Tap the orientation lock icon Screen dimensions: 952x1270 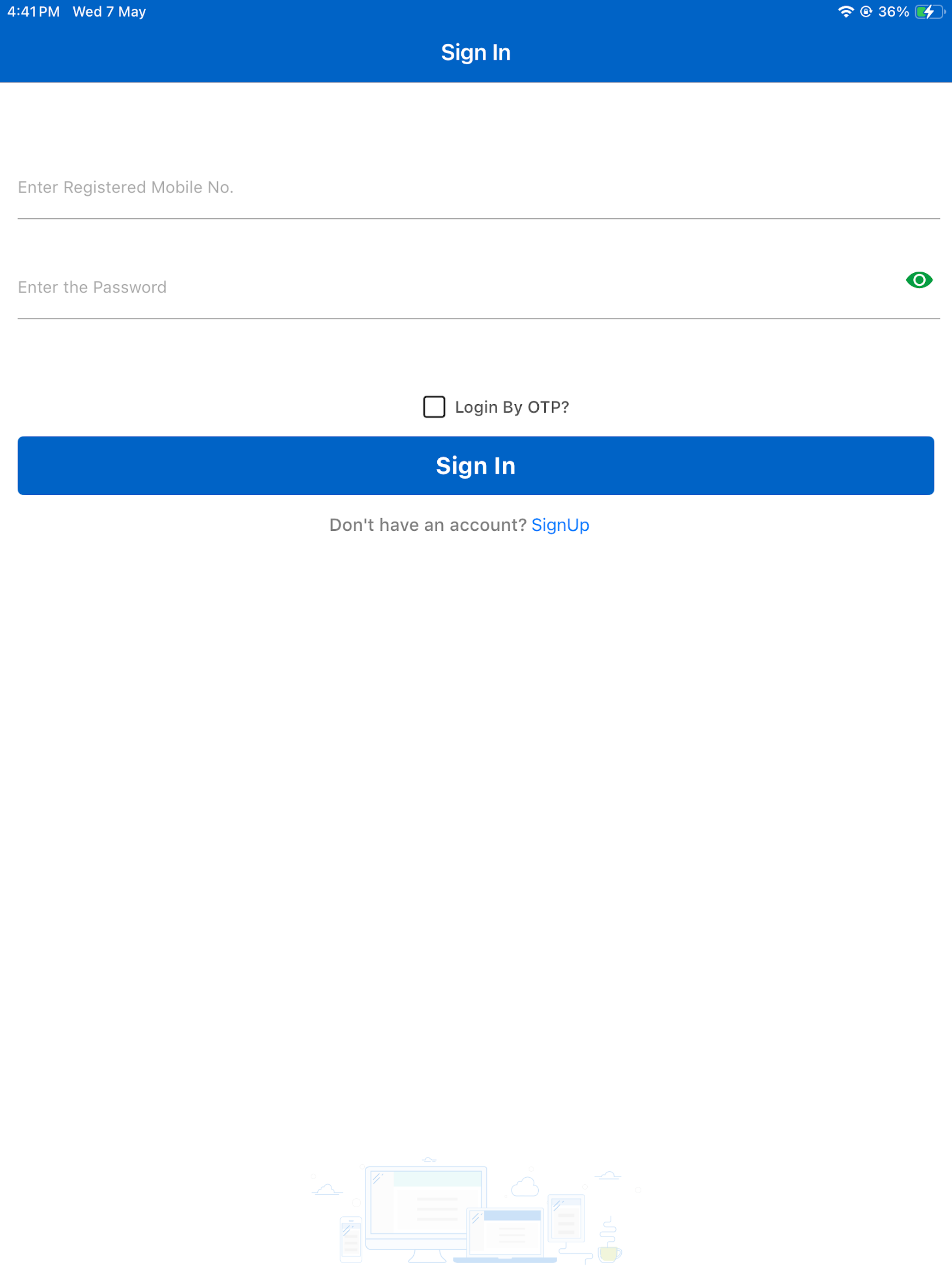[x=866, y=12]
